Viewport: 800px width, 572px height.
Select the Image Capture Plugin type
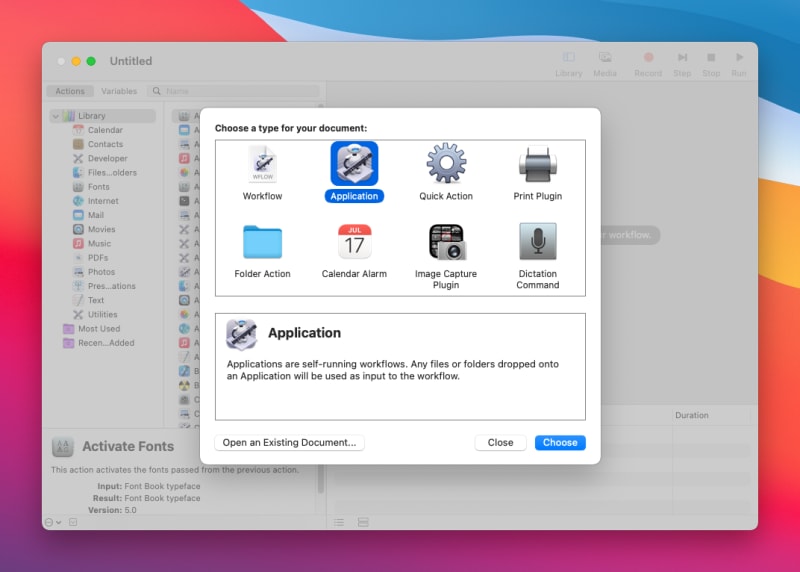tap(446, 256)
